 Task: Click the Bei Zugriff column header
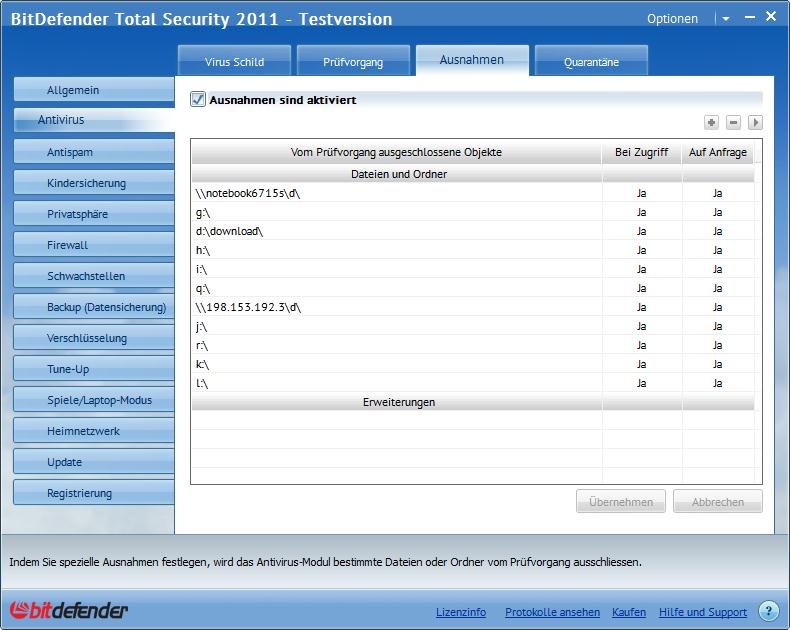[x=642, y=152]
